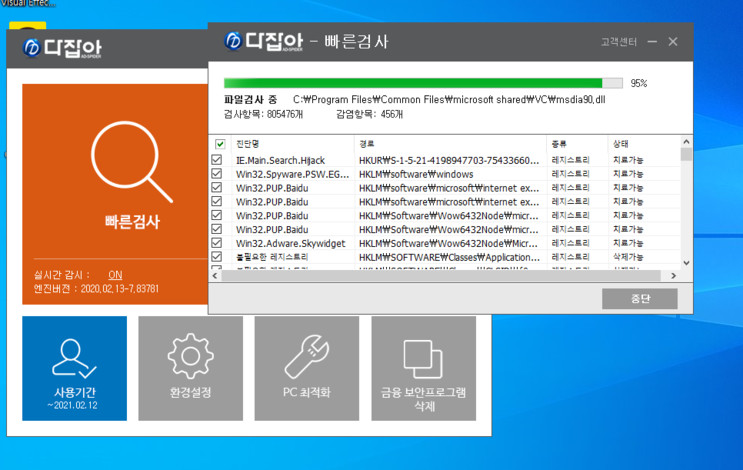Click the 빠른검사 label on orange tile

(x=132, y=222)
